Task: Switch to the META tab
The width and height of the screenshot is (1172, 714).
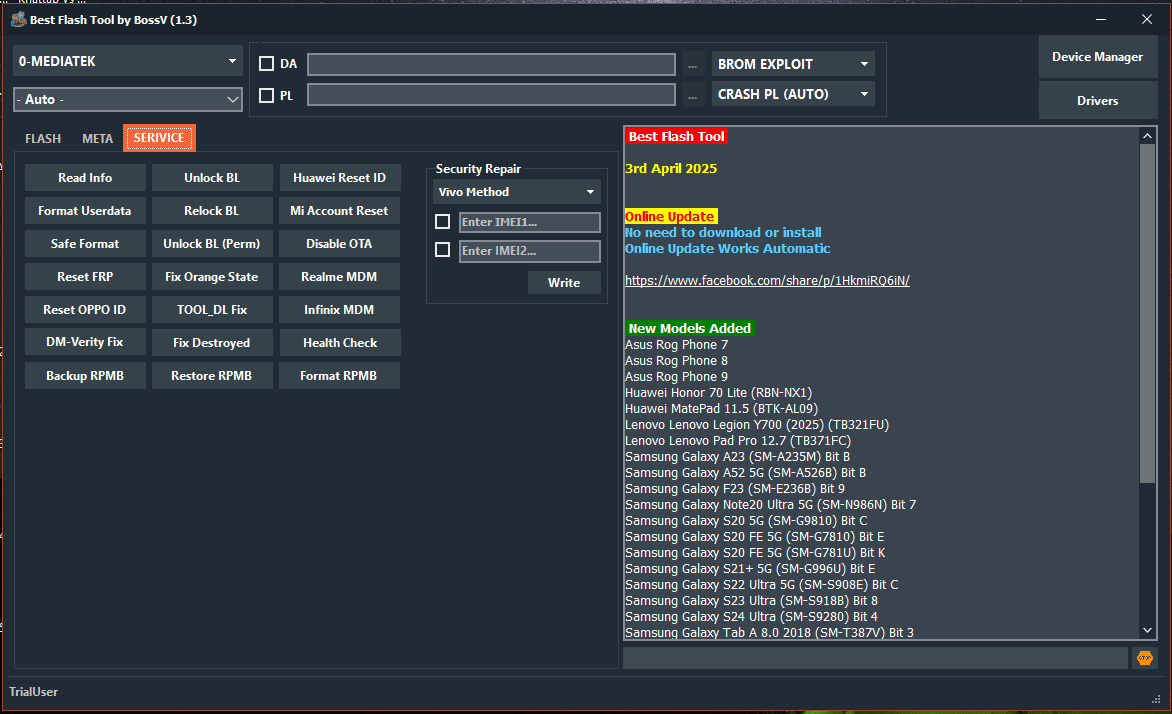Action: click(97, 138)
